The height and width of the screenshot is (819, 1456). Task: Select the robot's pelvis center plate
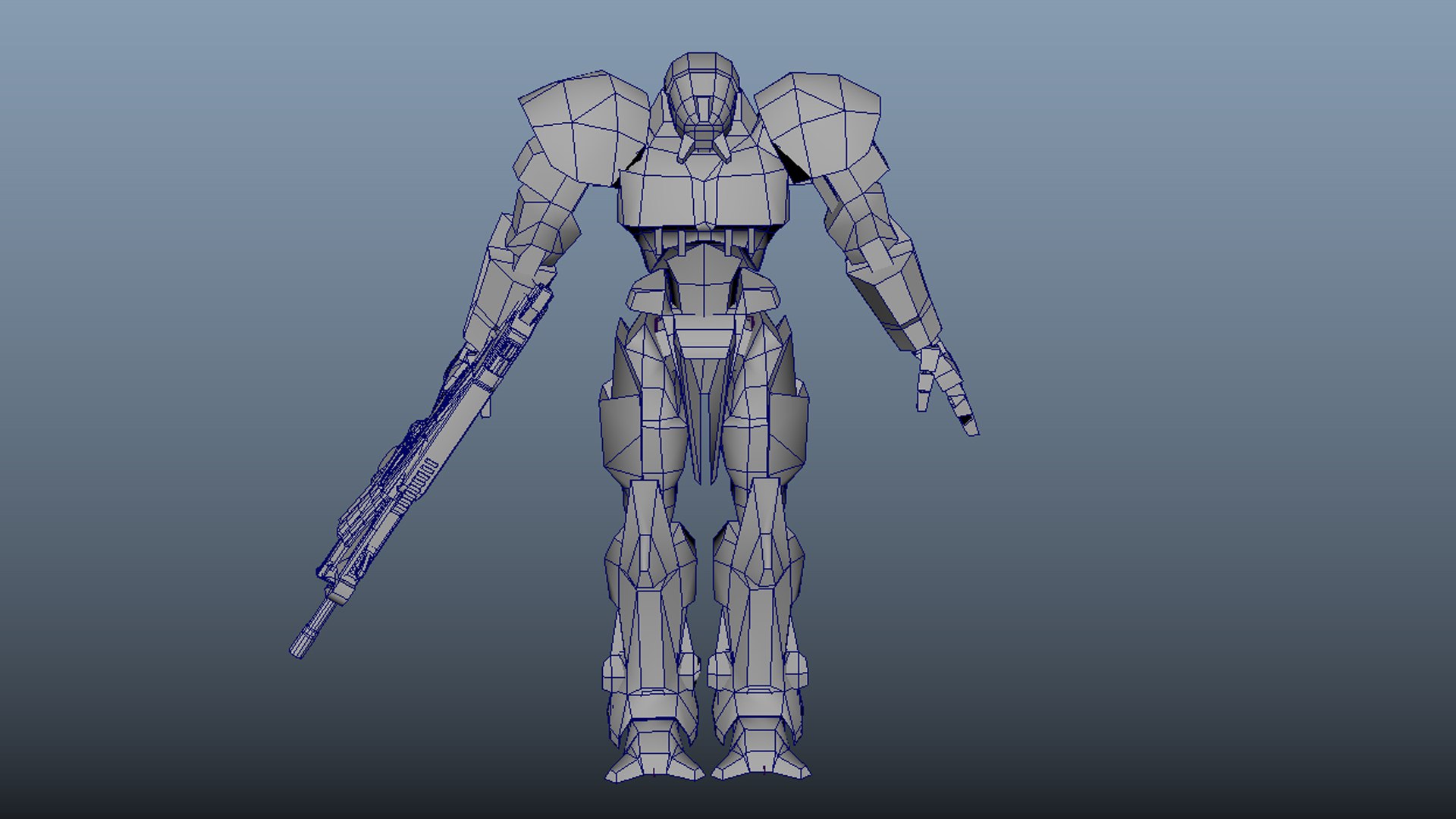(705, 338)
